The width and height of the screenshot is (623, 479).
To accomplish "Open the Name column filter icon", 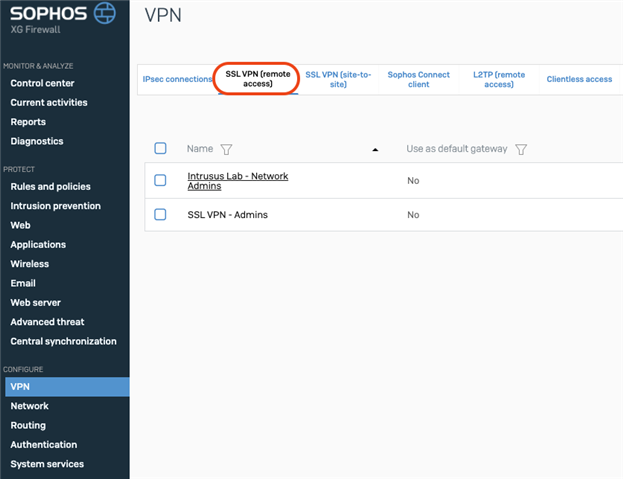I will tap(226, 149).
